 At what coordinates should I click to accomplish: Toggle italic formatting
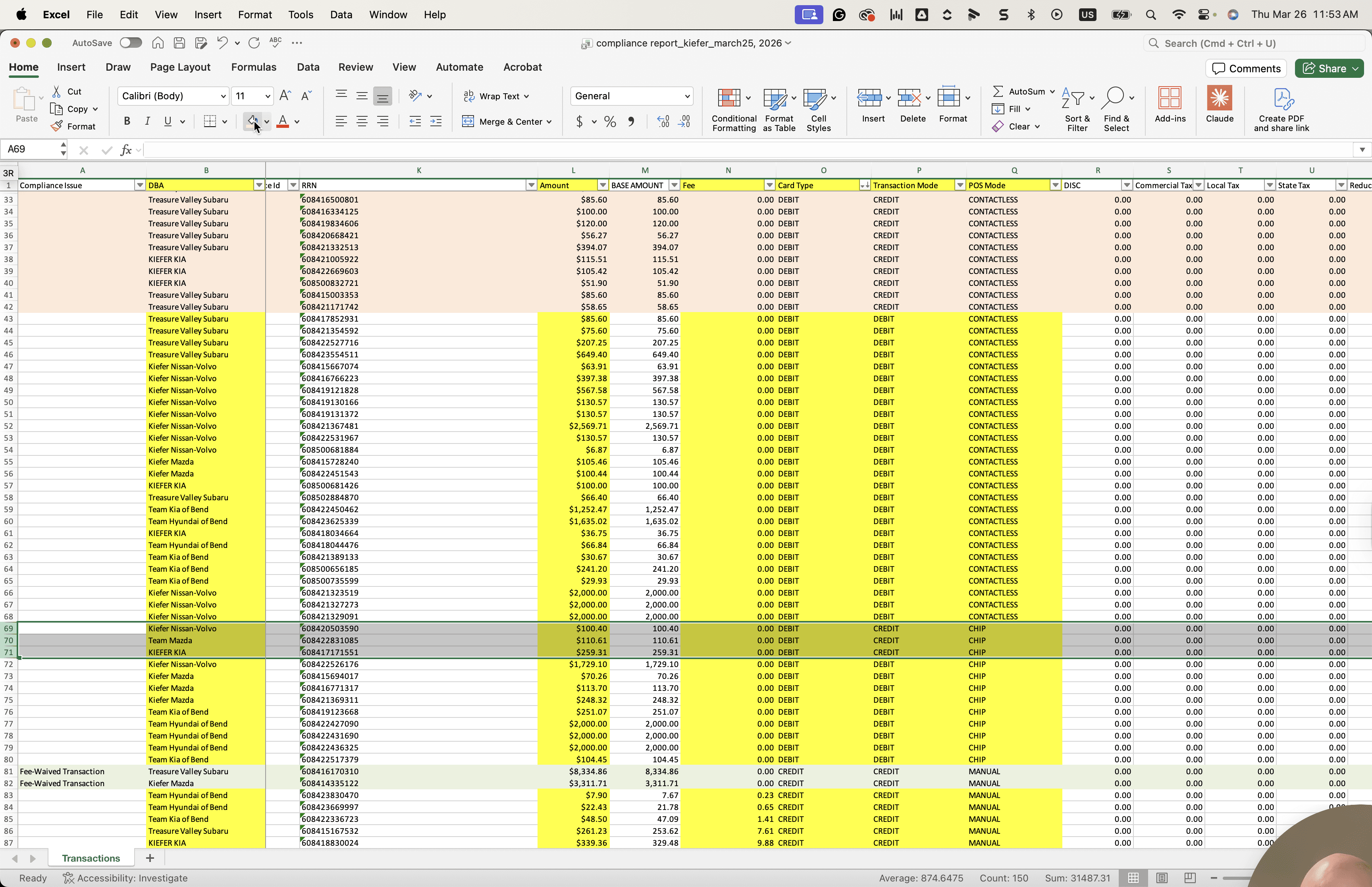coord(147,121)
